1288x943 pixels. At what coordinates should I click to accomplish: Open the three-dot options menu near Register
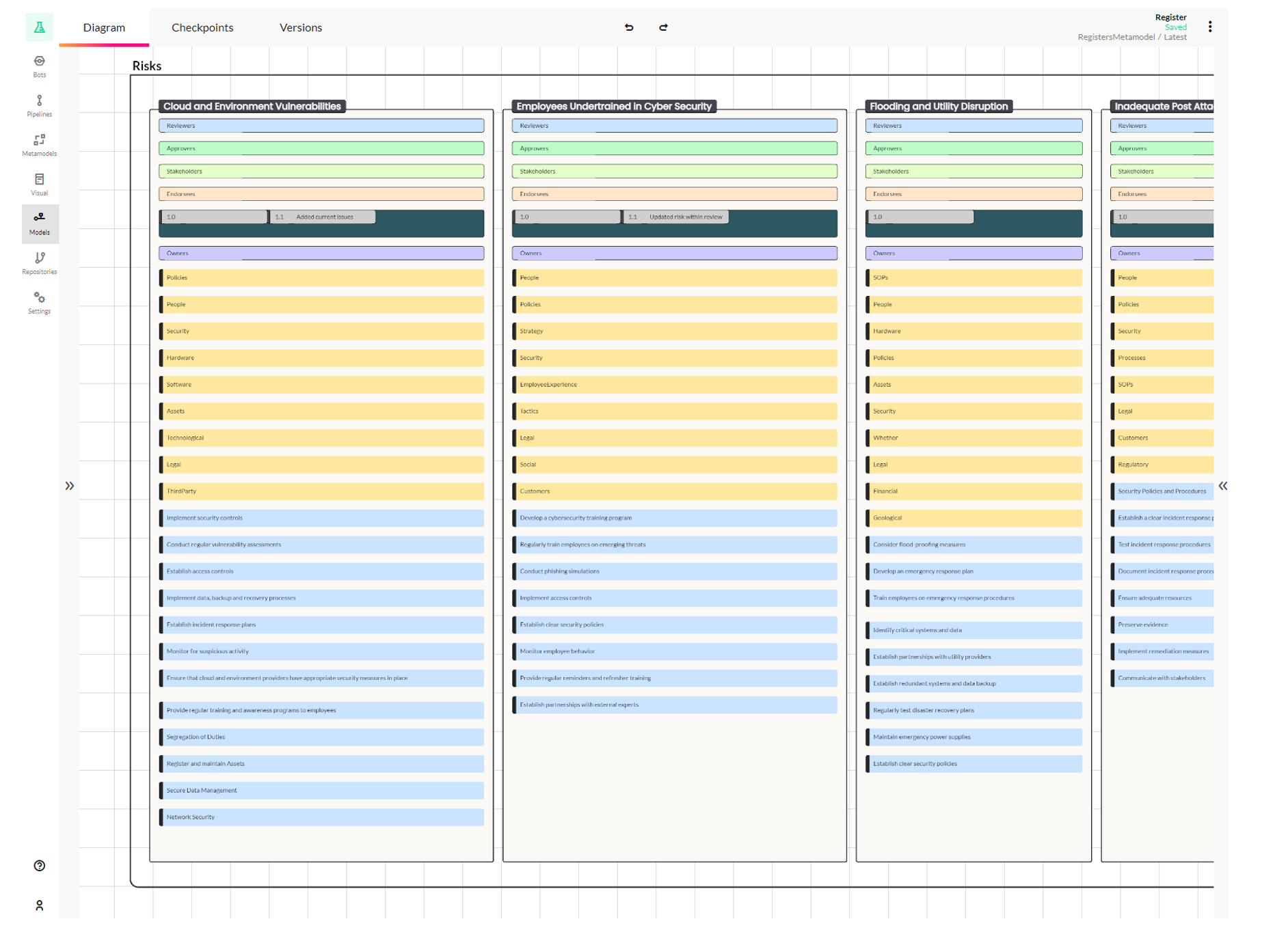click(x=1209, y=26)
